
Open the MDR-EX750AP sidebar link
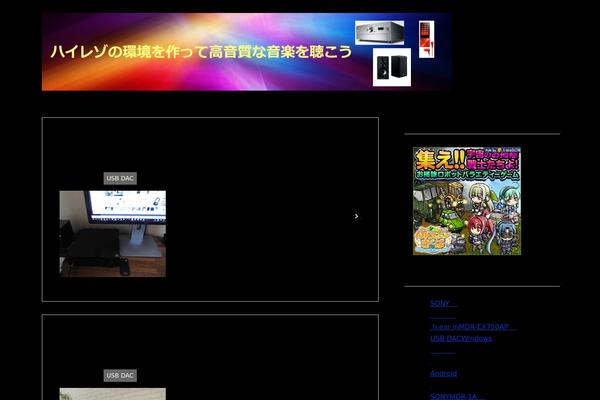[x=473, y=327]
